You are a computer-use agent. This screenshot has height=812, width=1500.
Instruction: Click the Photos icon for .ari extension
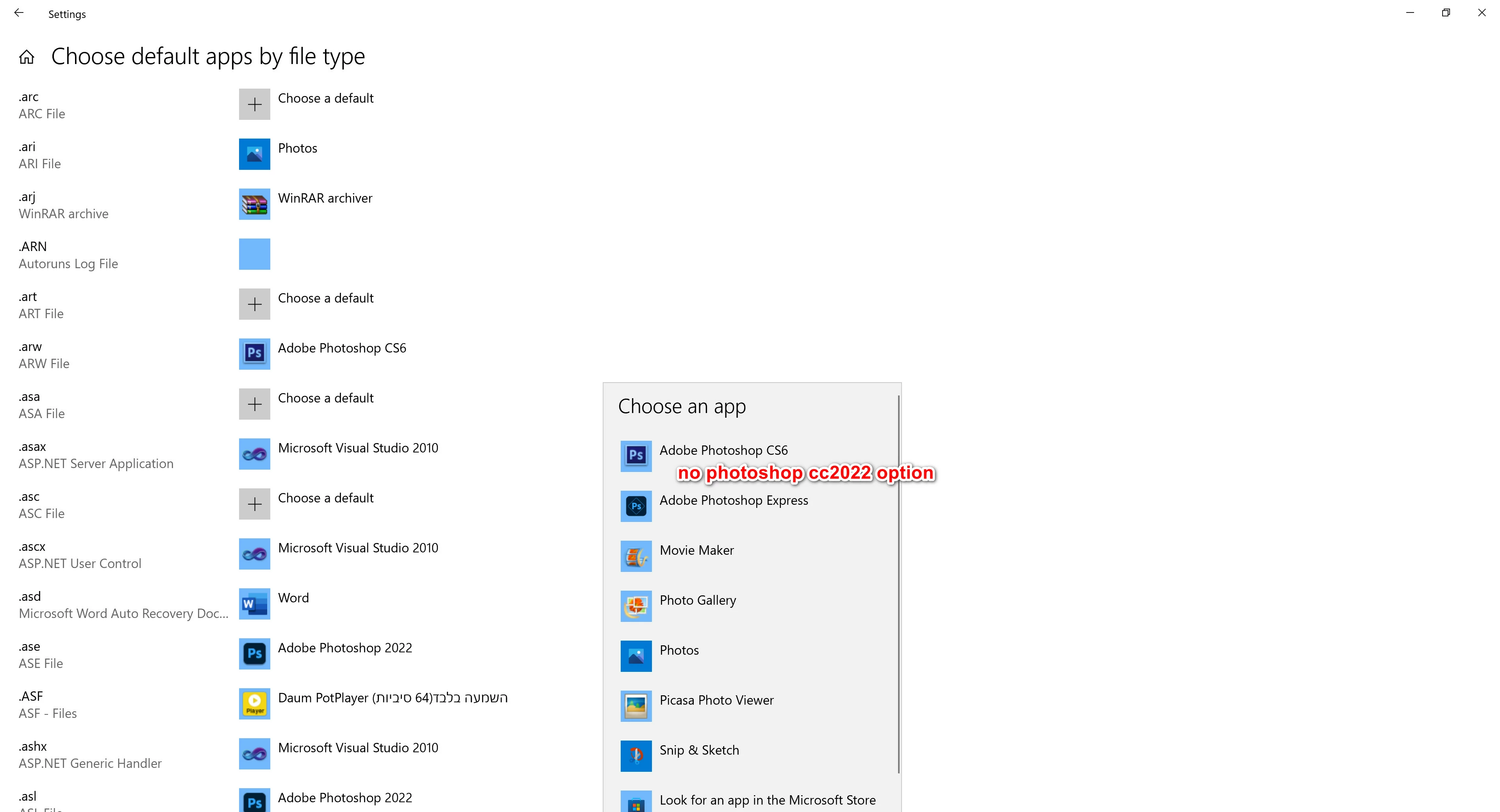(254, 154)
